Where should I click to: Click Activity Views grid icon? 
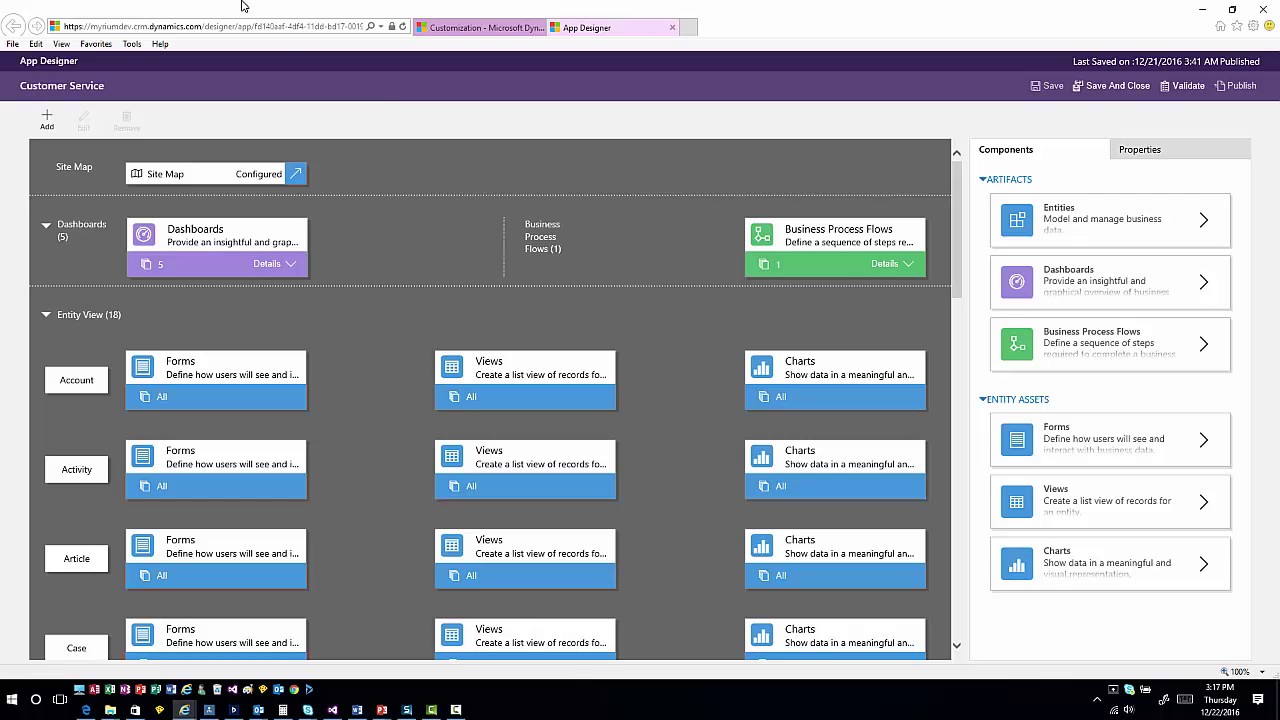click(452, 457)
